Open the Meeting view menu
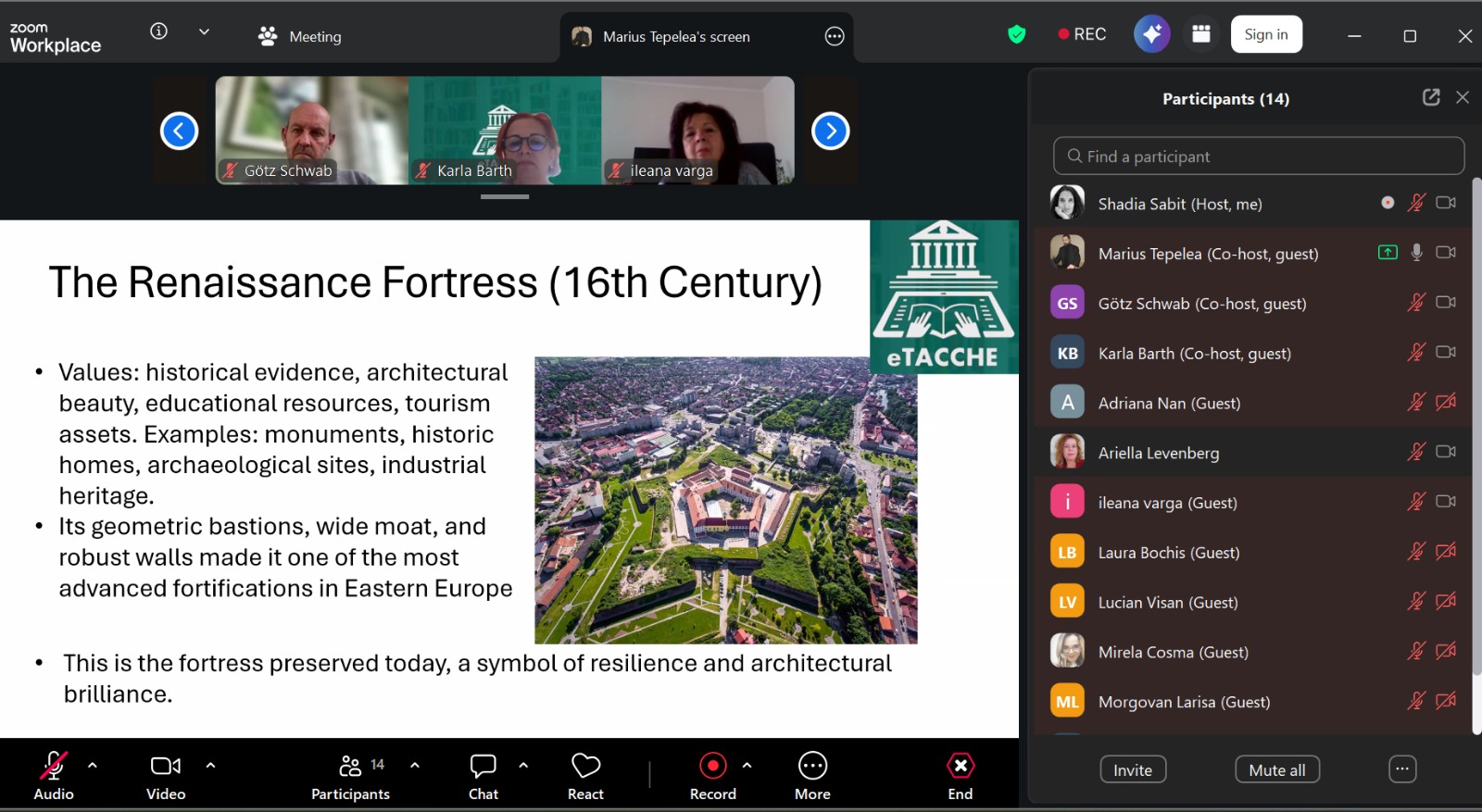This screenshot has height=812, width=1482. (x=300, y=37)
